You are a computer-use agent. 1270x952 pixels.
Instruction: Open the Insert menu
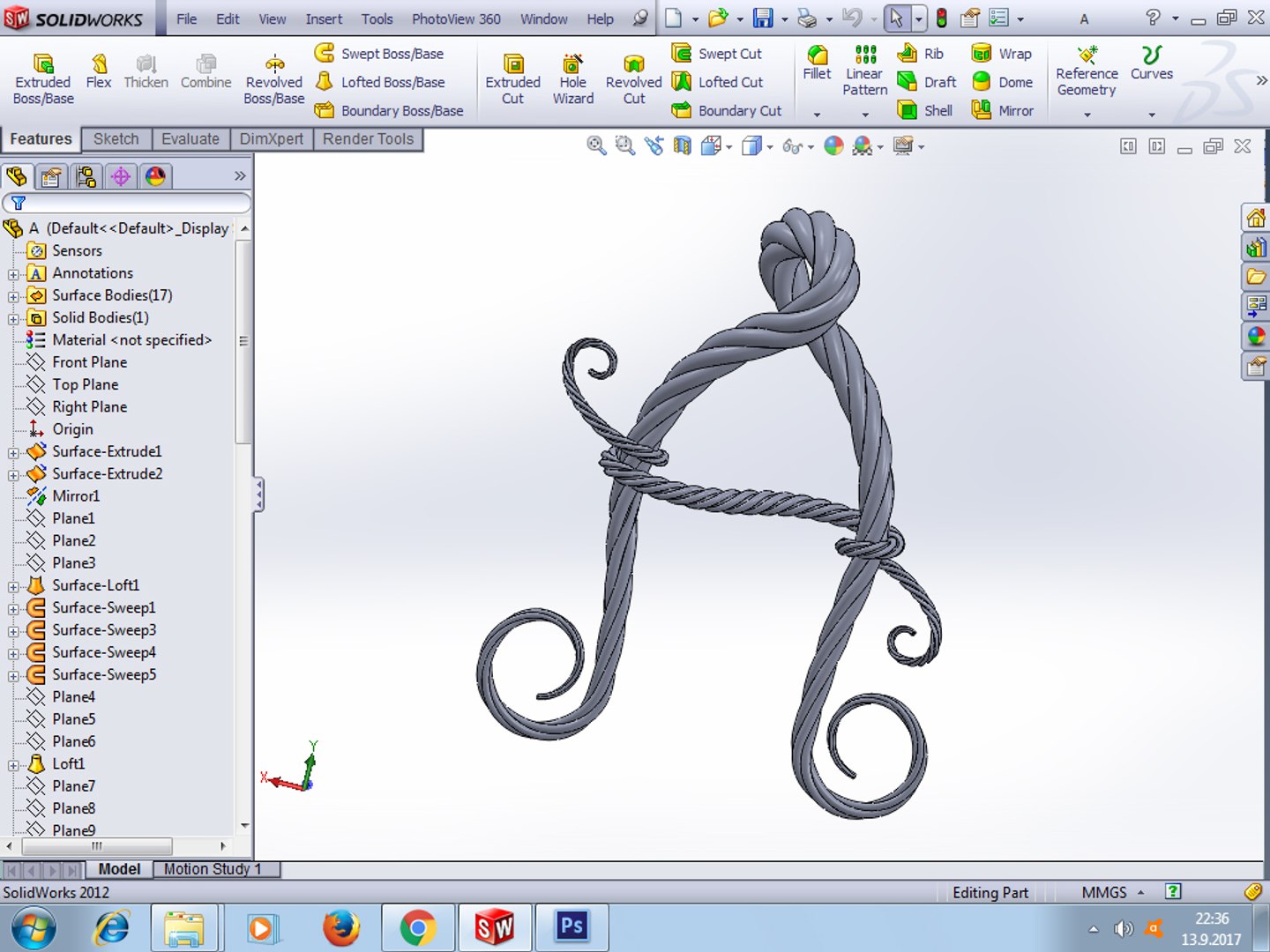[x=324, y=19]
